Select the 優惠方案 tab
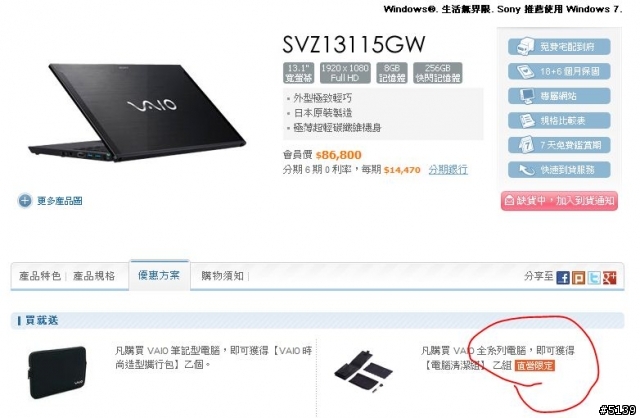This screenshot has height=418, width=640. point(159,275)
